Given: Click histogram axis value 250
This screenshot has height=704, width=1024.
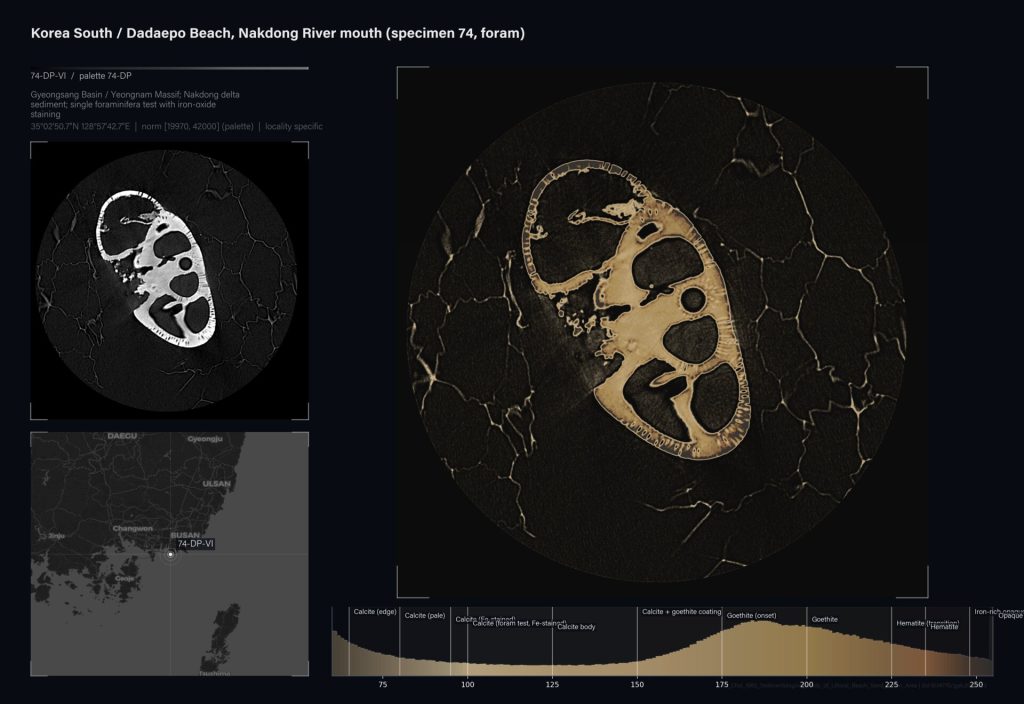Looking at the screenshot, I should coord(976,684).
